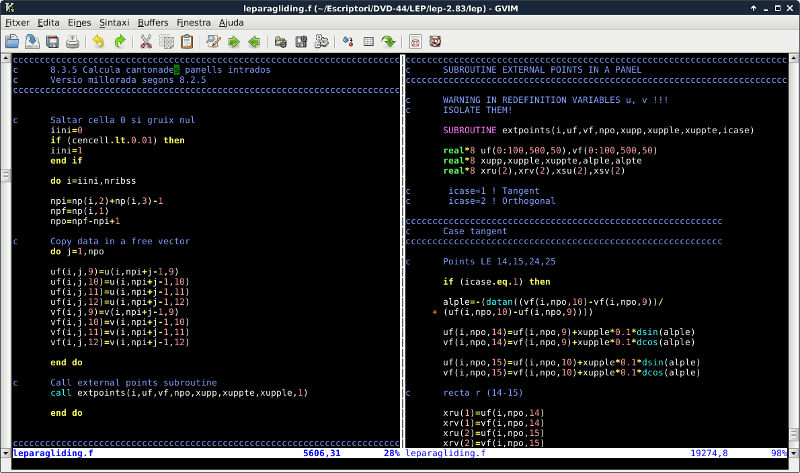This screenshot has width=800, height=473.
Task: Click the left scrollbar up arrow
Action: 6,58
